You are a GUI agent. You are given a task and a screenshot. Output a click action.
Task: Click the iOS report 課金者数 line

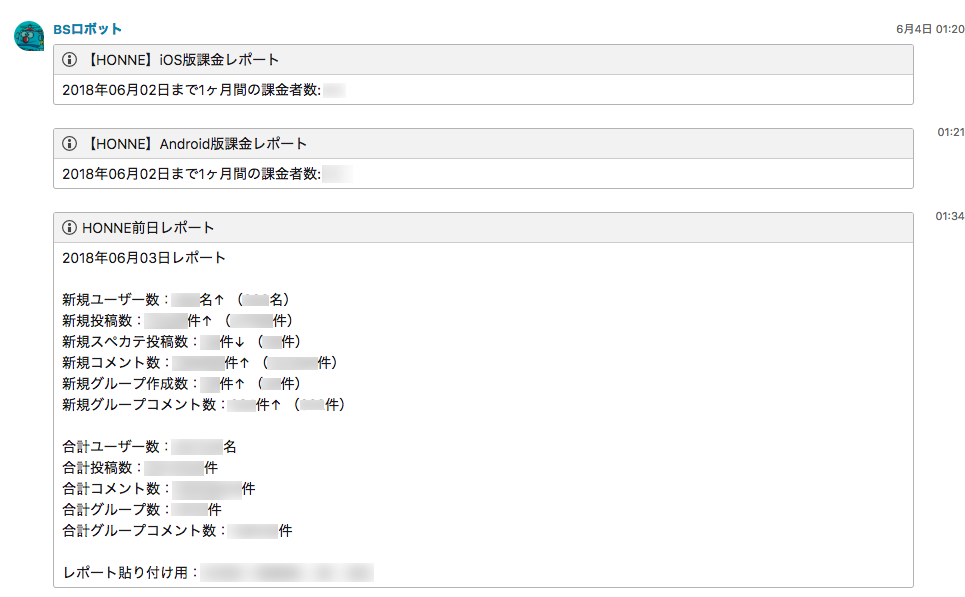click(204, 90)
